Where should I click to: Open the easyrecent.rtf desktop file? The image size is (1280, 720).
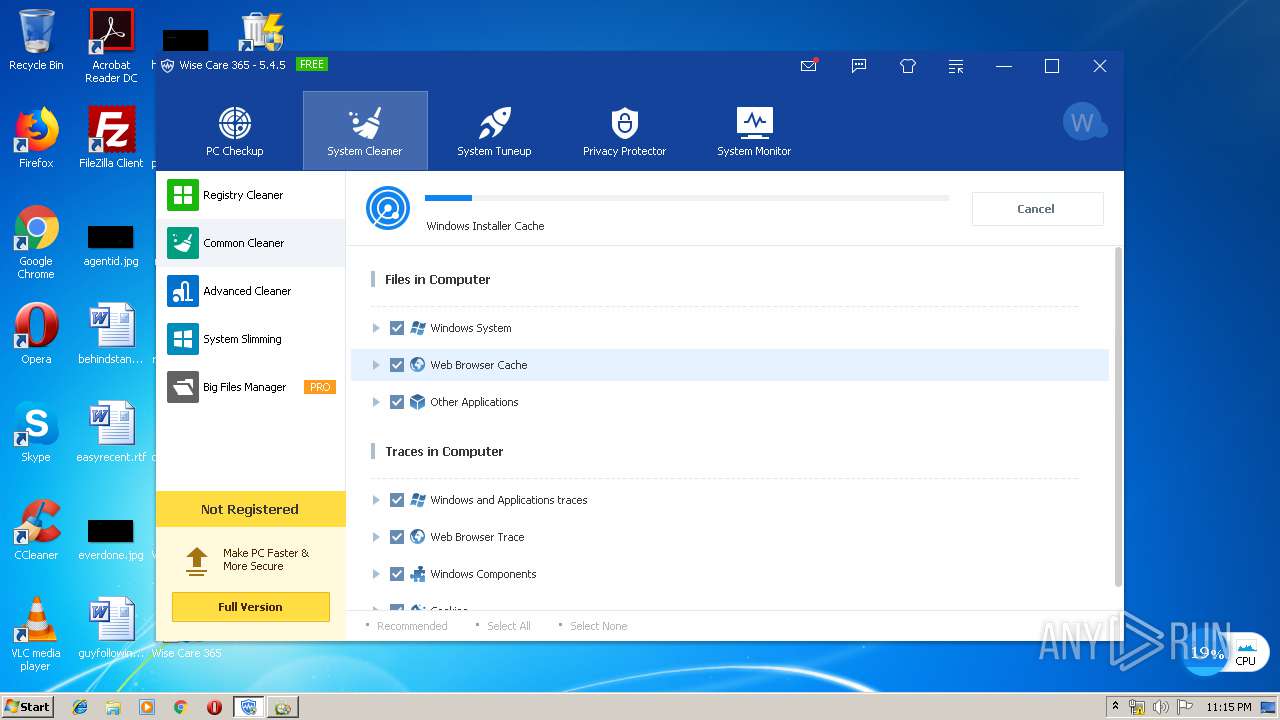(x=111, y=432)
